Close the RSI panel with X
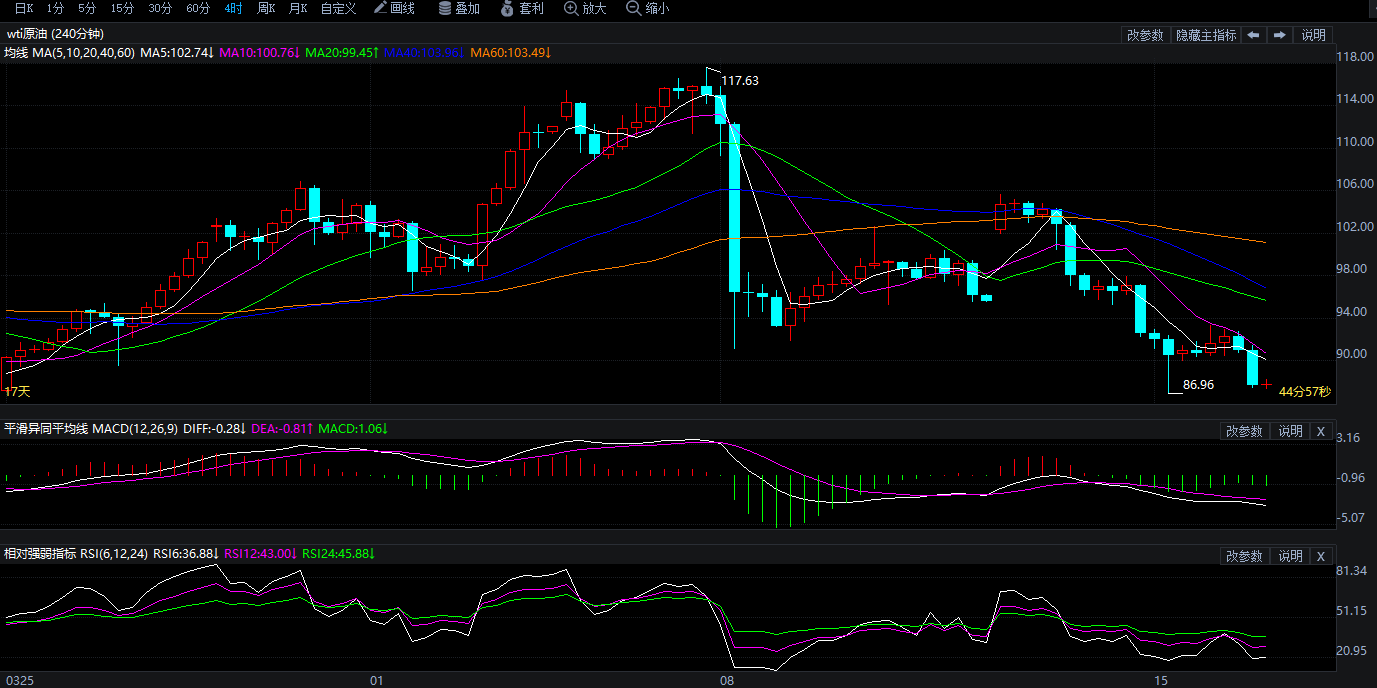The height and width of the screenshot is (688, 1377). (1320, 556)
